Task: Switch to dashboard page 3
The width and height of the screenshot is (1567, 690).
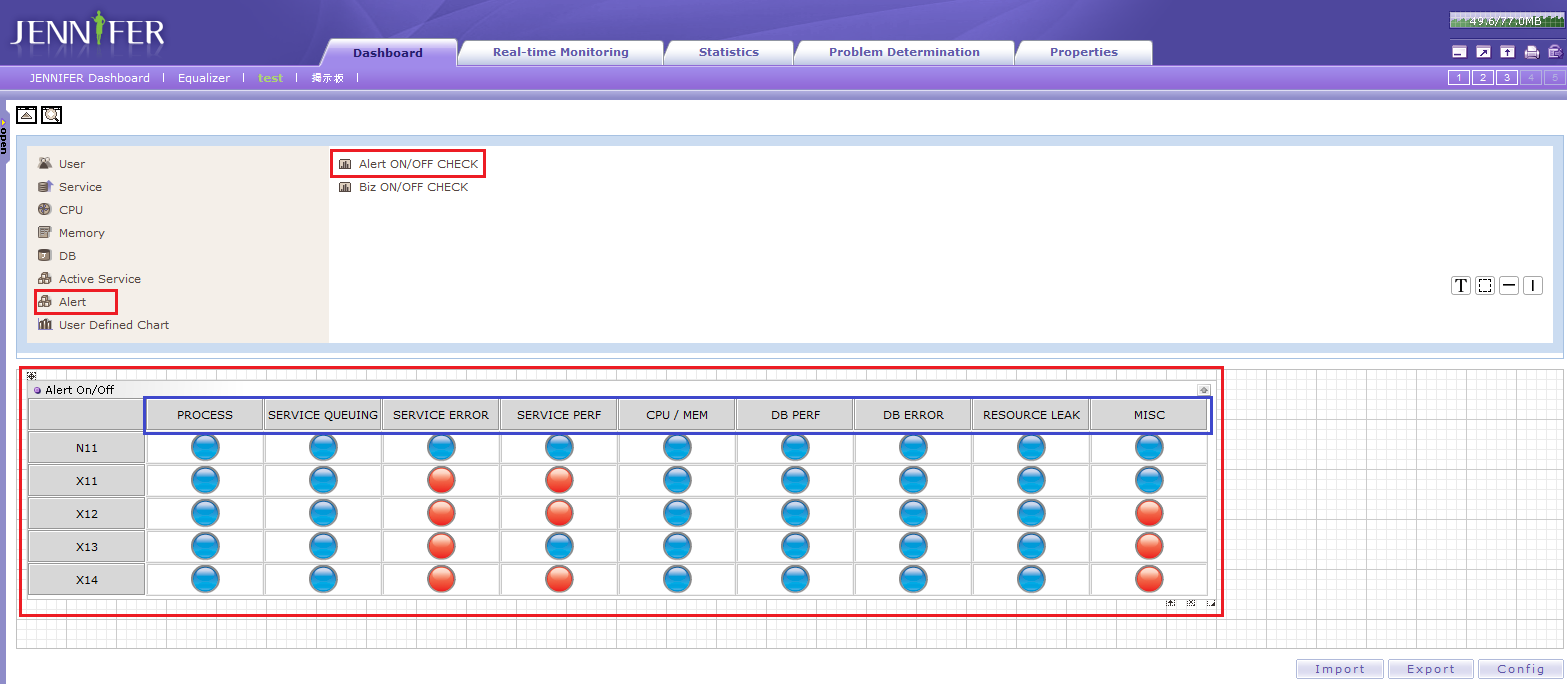Action: click(1507, 78)
